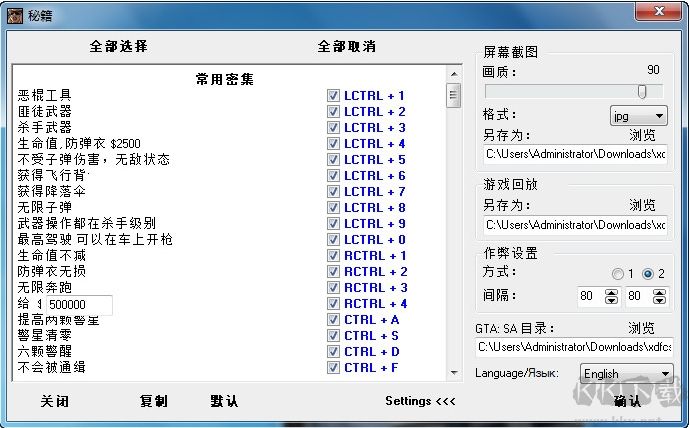Click 全部选择 select all button
689x428 pixels.
(119, 46)
